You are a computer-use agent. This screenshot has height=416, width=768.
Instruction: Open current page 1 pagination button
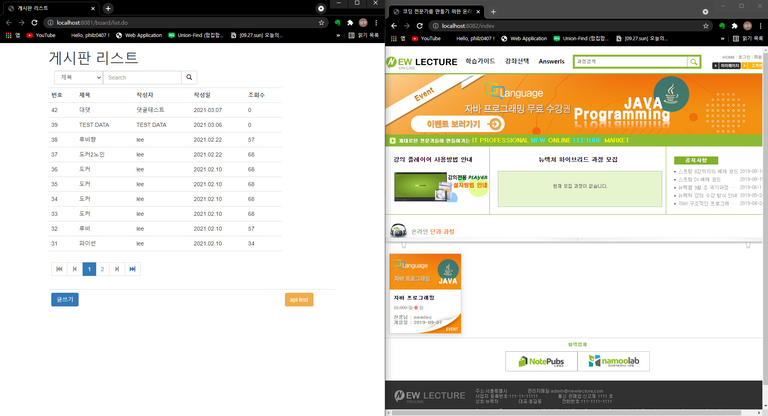coord(89,269)
